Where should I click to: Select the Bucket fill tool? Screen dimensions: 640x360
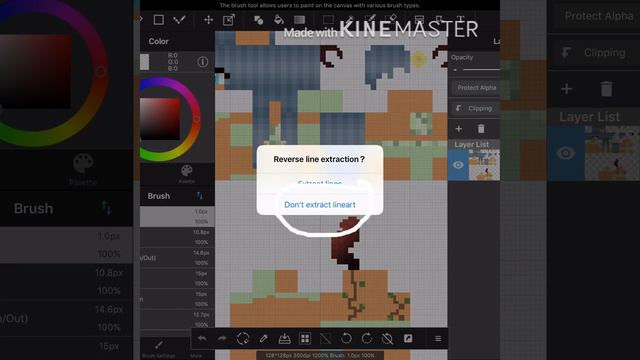(x=279, y=20)
